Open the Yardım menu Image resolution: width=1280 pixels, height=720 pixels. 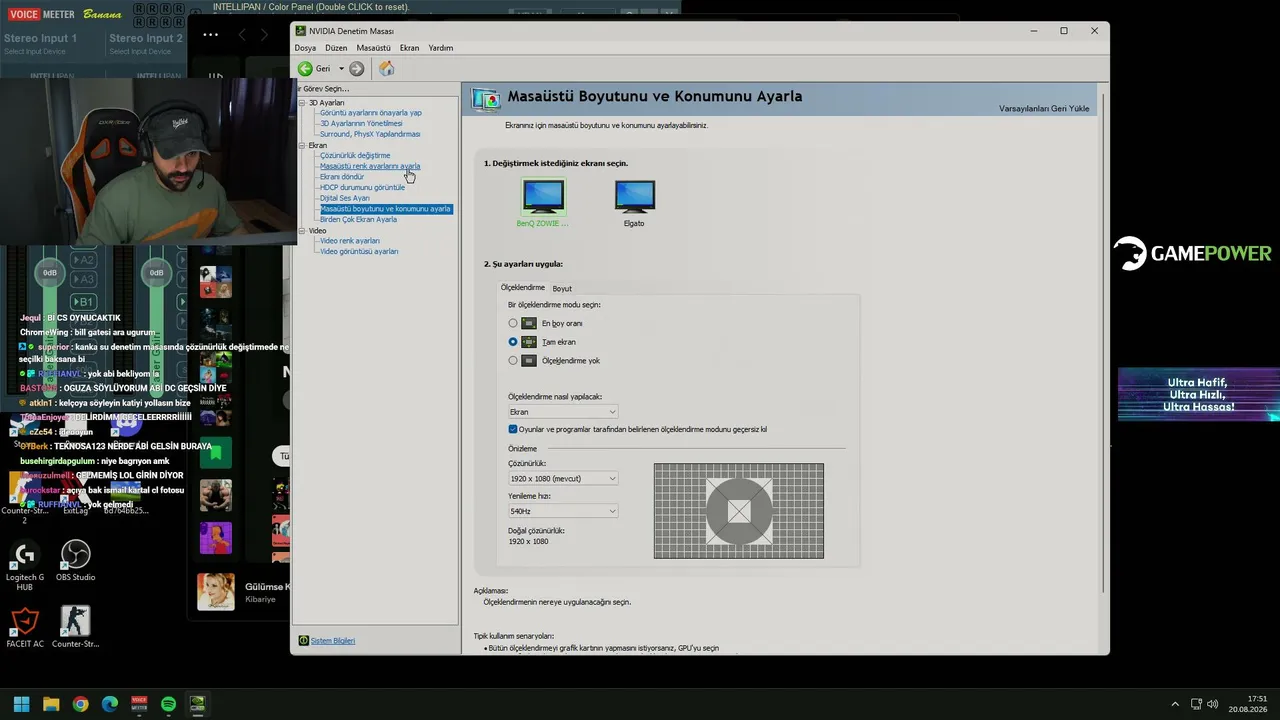441,48
